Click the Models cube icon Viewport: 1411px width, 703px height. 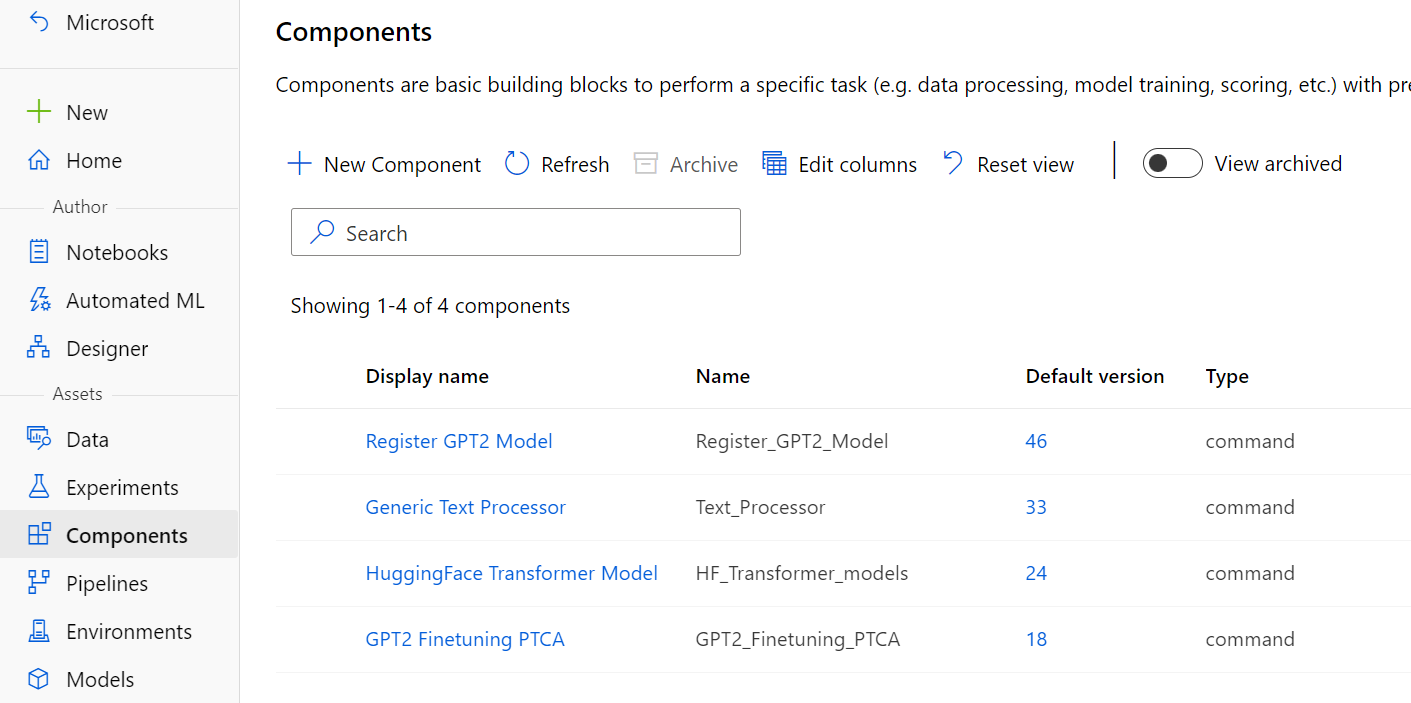pos(38,679)
